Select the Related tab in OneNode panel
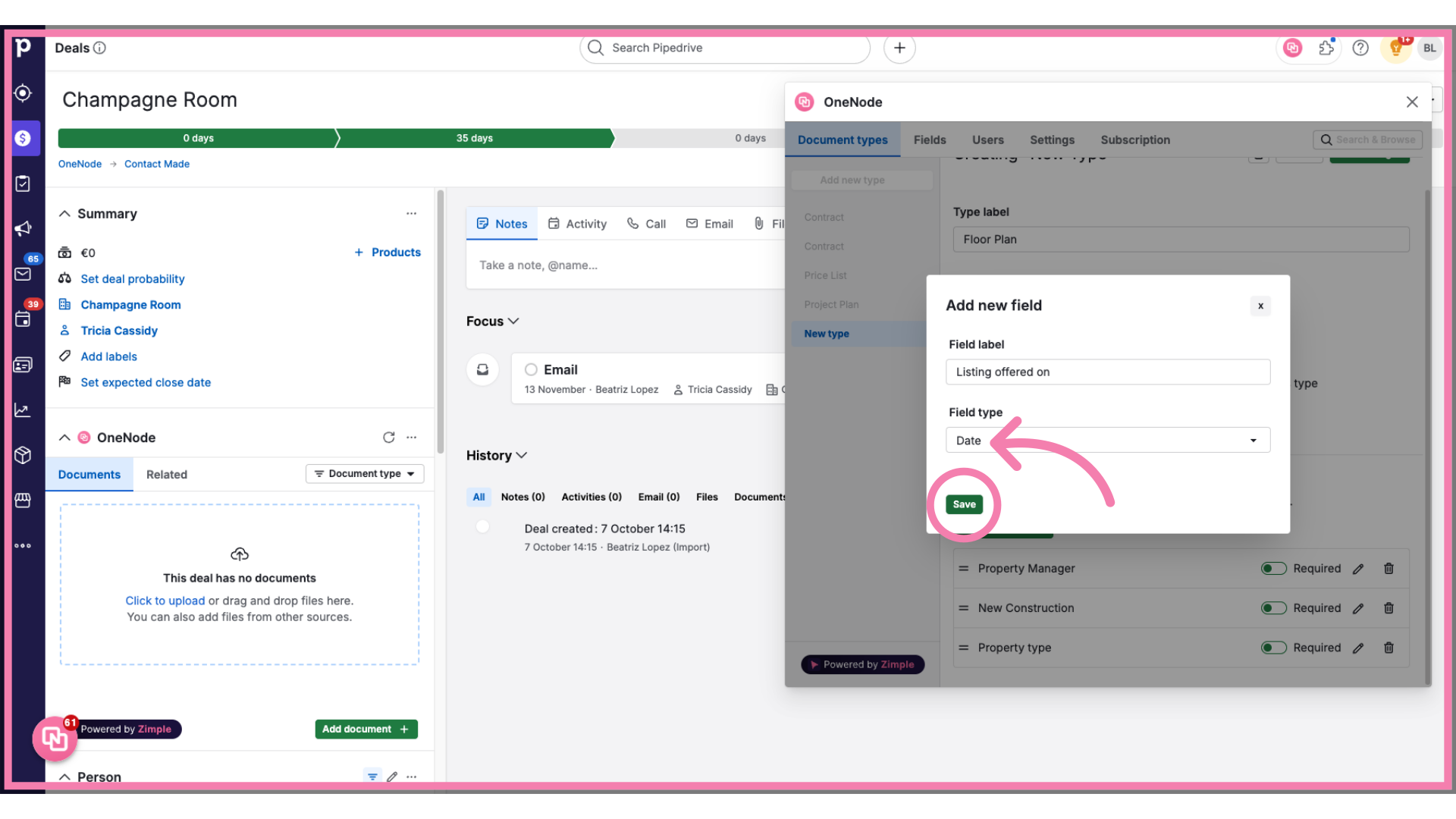Viewport: 1456px width, 819px height. point(167,475)
